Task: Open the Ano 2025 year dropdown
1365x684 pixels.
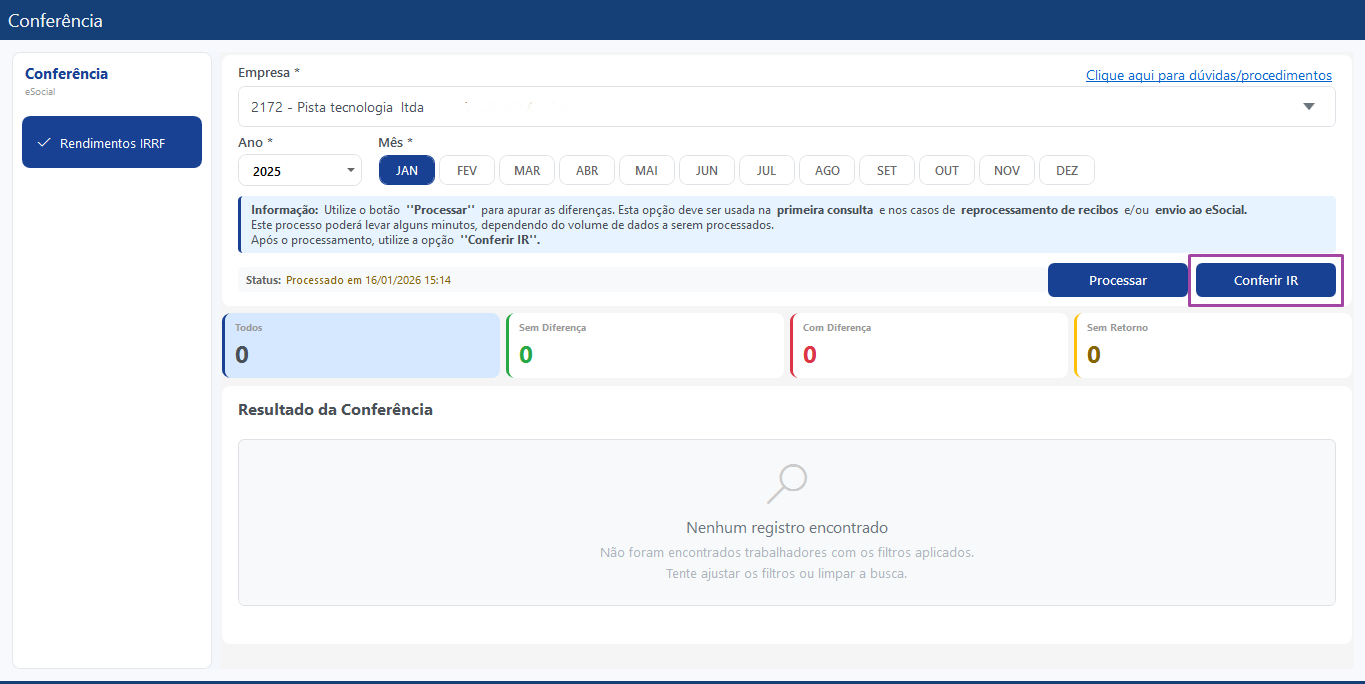Action: 300,170
